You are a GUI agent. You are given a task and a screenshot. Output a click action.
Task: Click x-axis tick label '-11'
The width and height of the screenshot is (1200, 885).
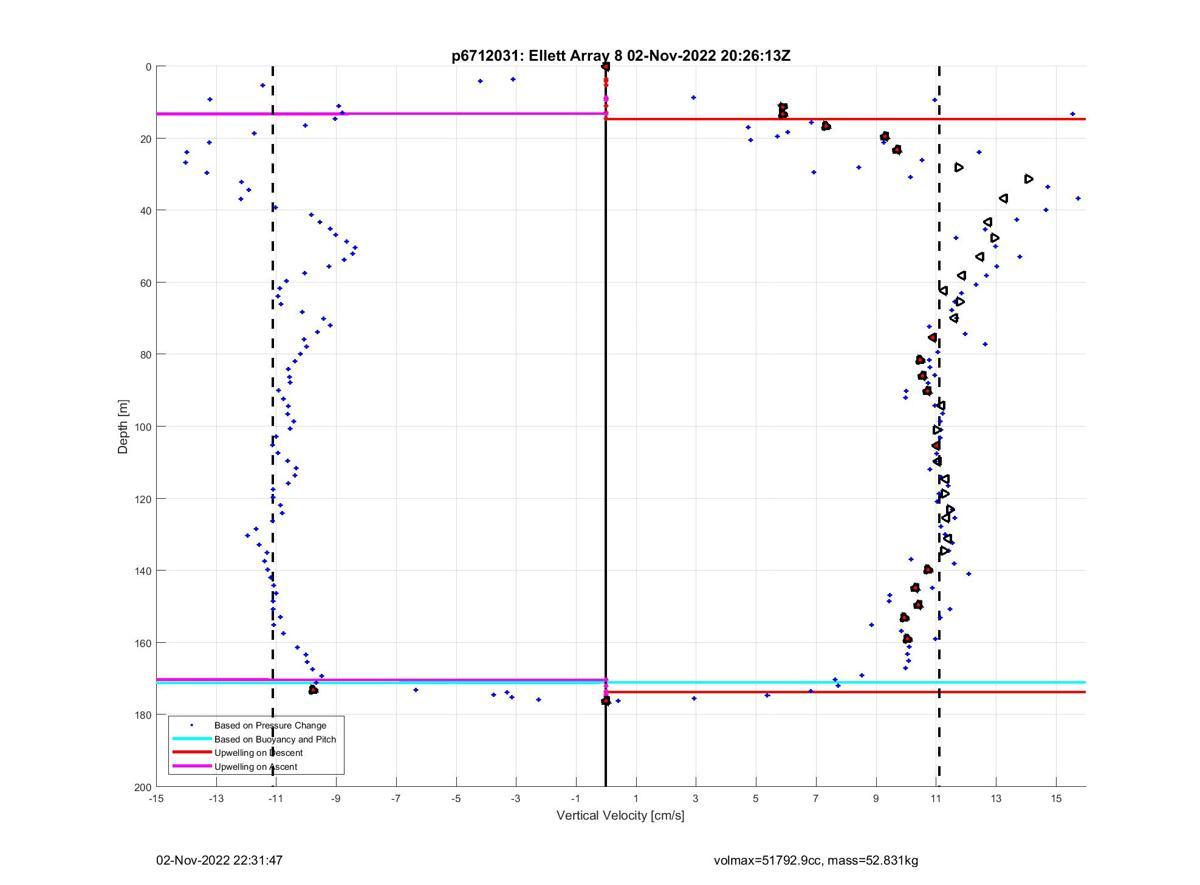(x=276, y=799)
